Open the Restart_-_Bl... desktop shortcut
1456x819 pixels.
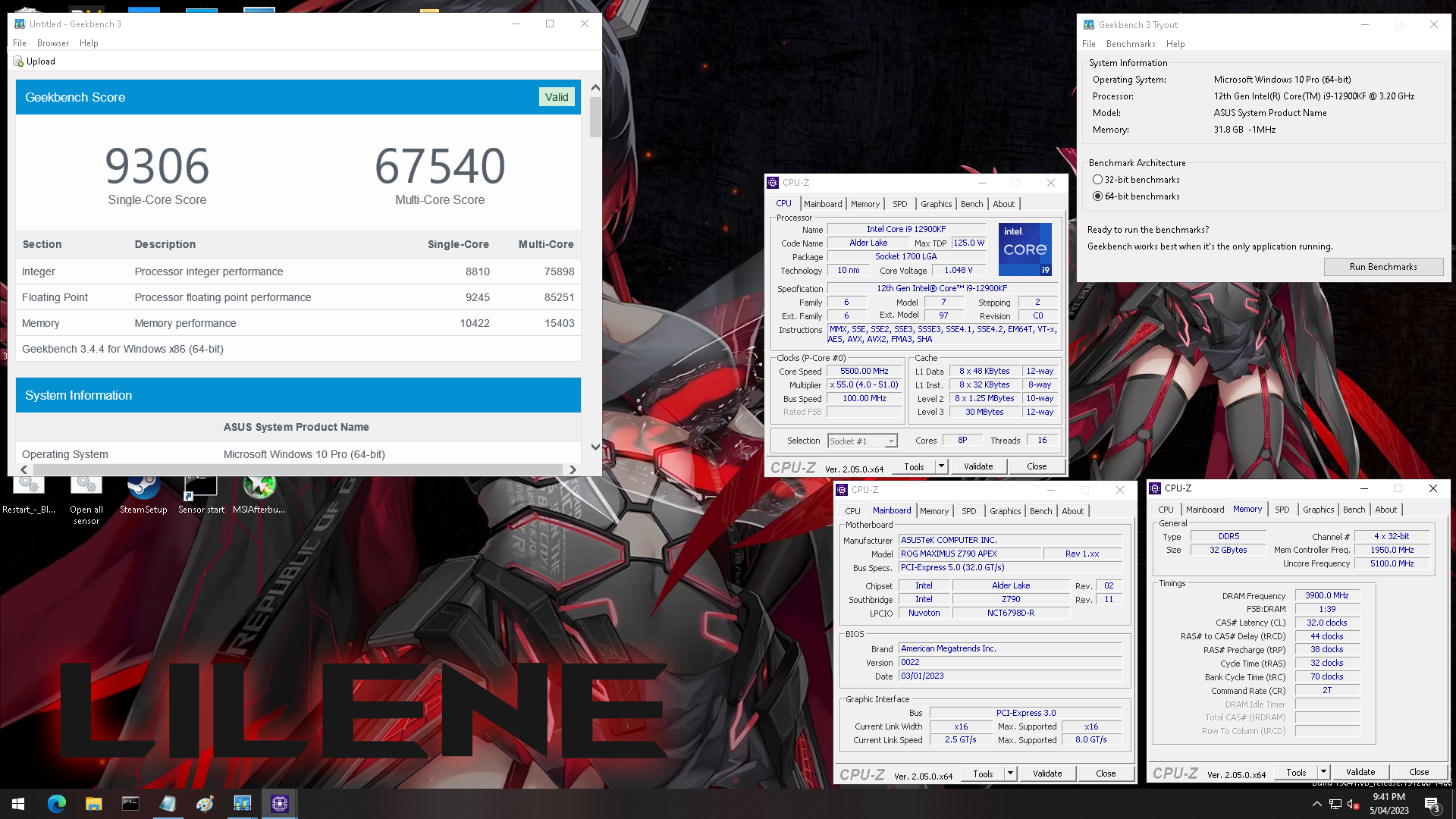tap(29, 494)
